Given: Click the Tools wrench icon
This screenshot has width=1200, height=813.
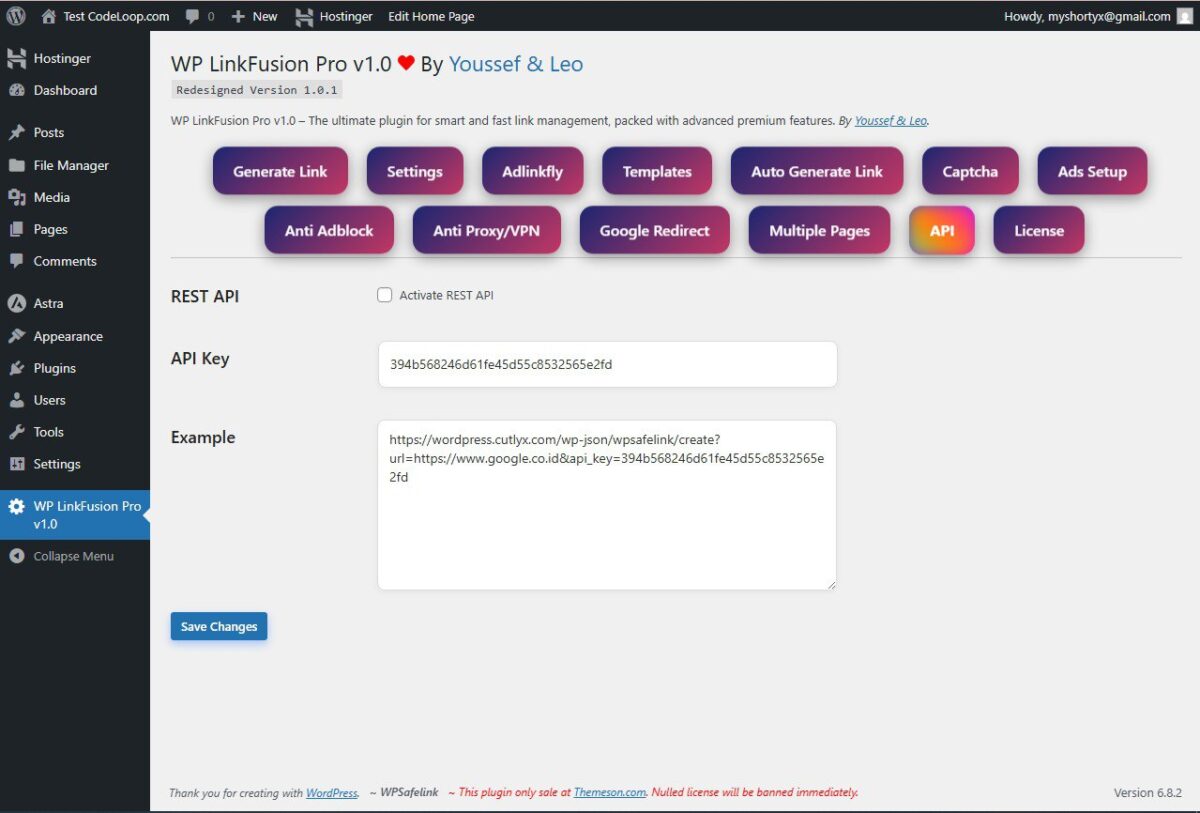Looking at the screenshot, I should click(x=17, y=432).
